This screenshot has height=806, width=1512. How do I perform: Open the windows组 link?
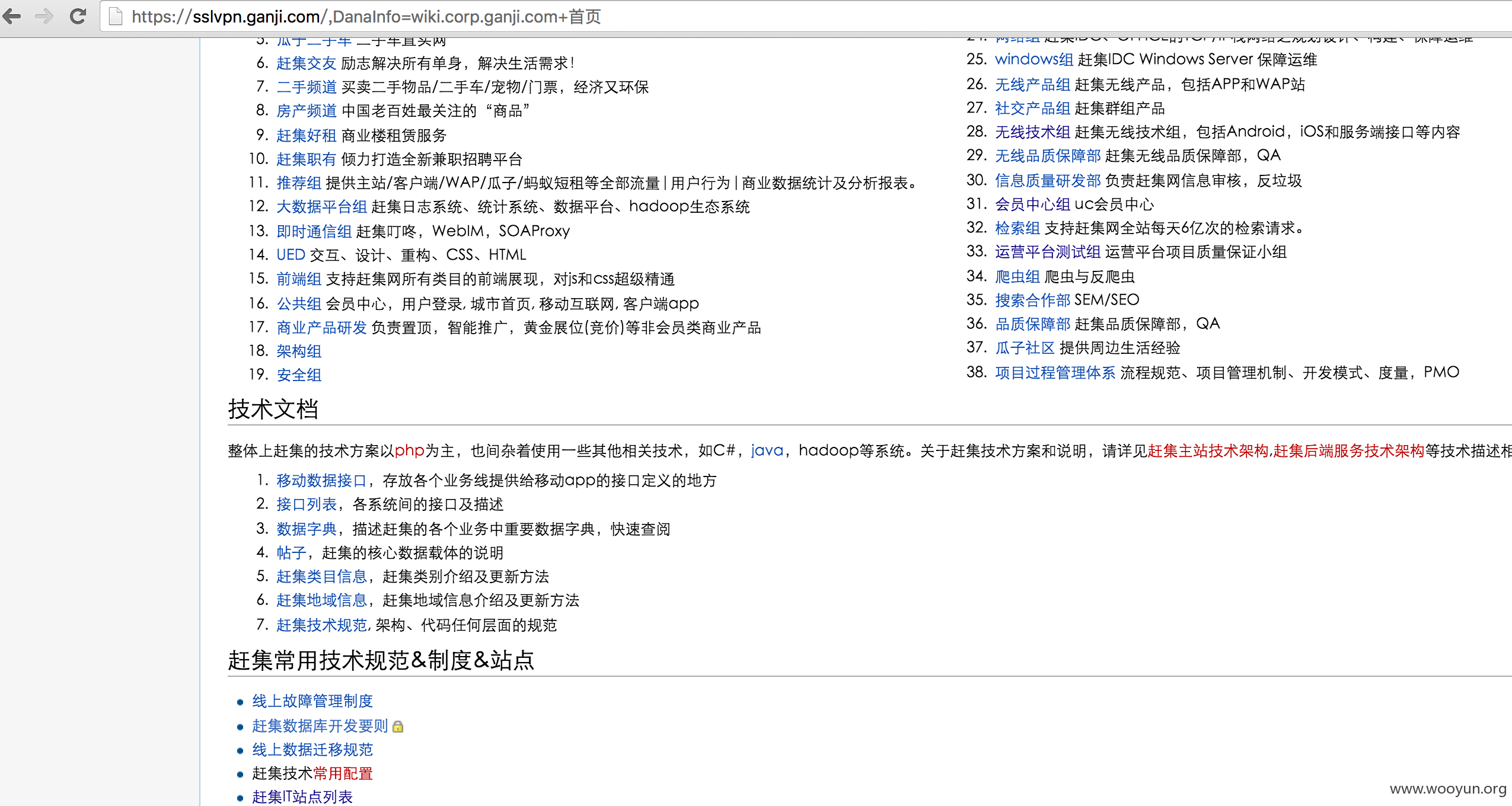[1034, 59]
